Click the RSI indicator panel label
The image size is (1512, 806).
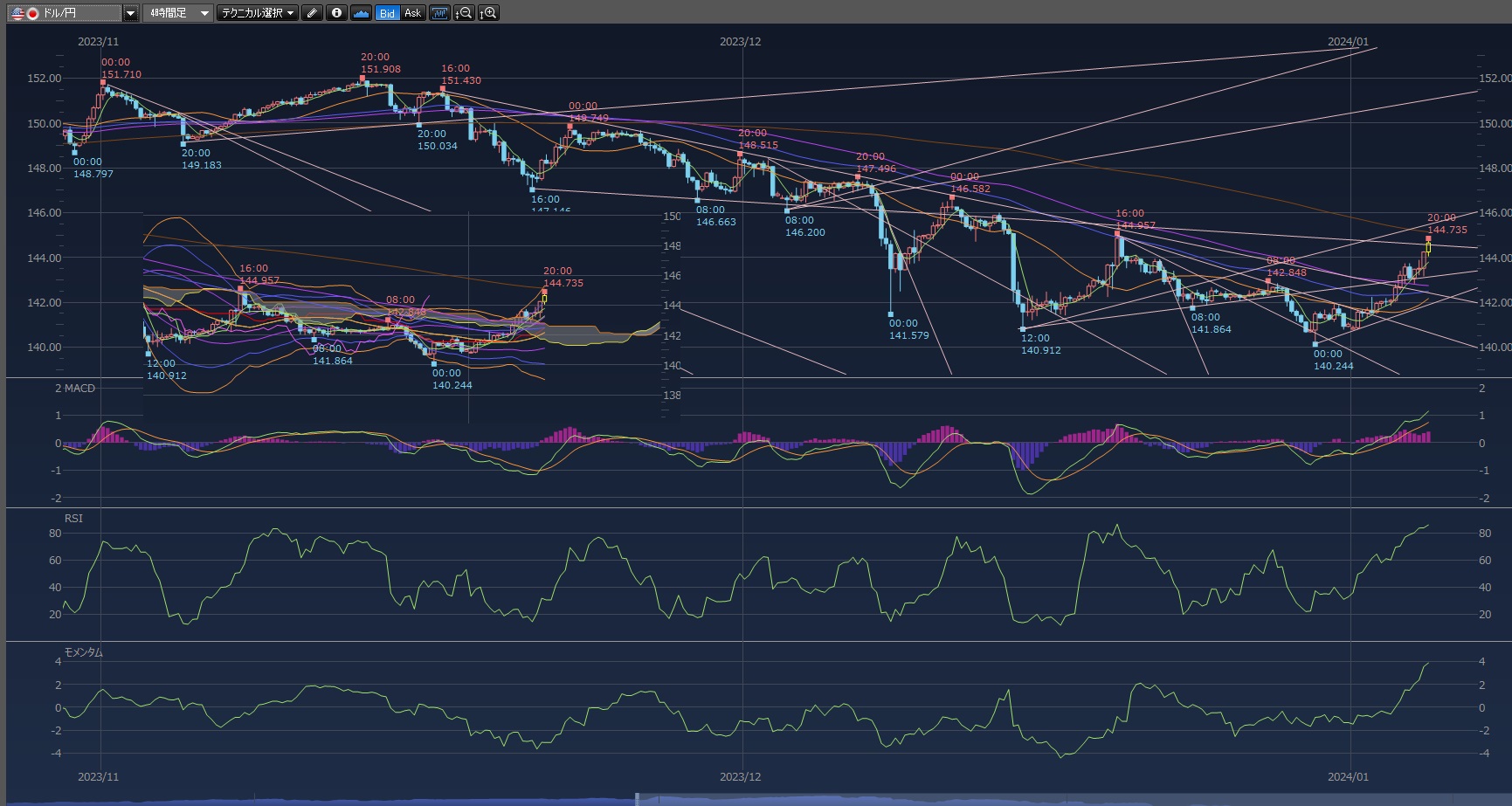[73, 519]
